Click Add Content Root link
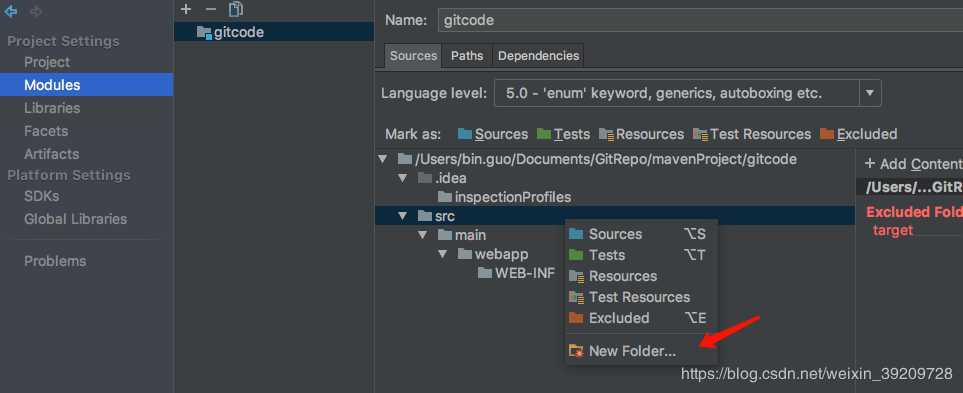The height and width of the screenshot is (393, 963). (913, 164)
